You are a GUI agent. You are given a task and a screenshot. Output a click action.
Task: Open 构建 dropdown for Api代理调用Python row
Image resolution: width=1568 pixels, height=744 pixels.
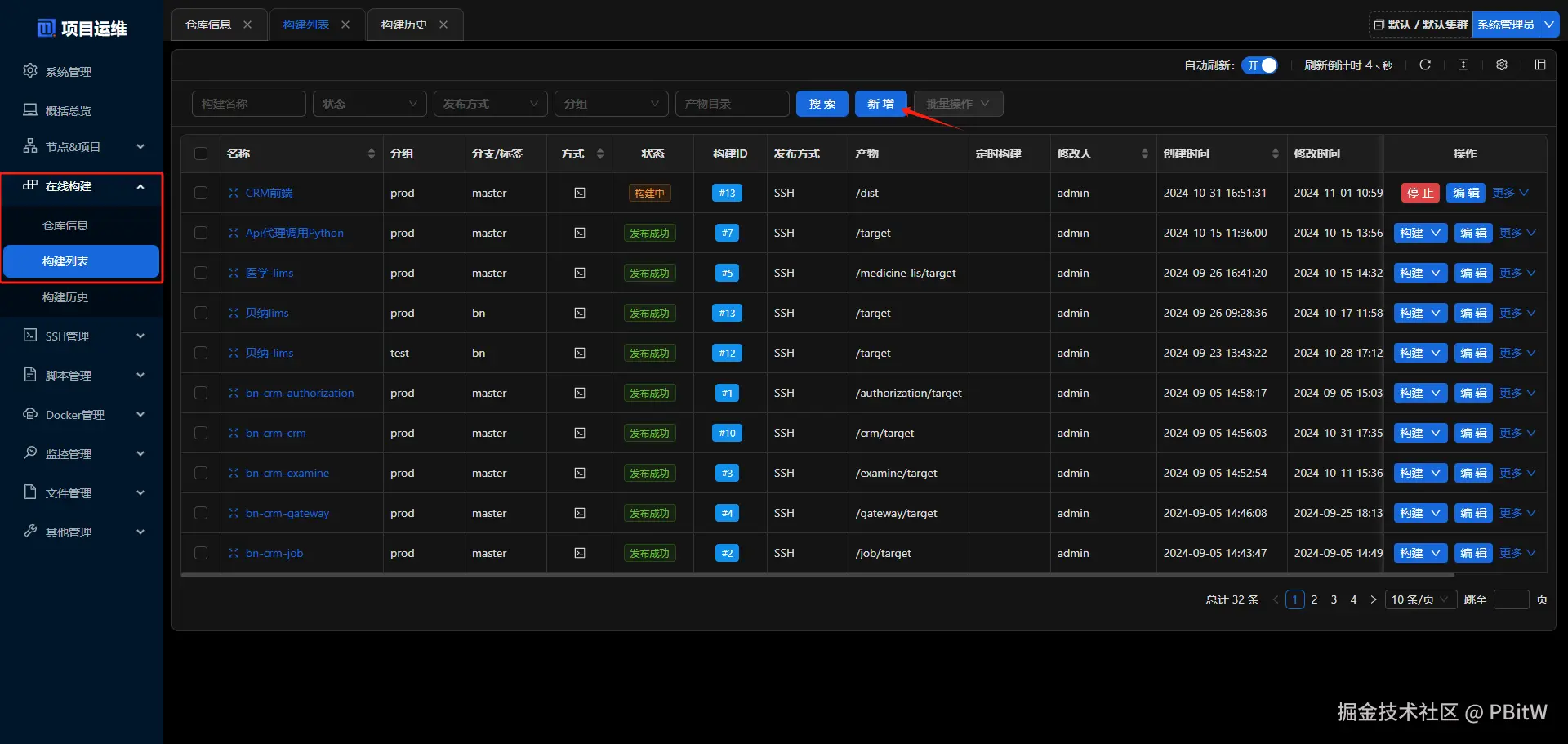[x=1420, y=233]
